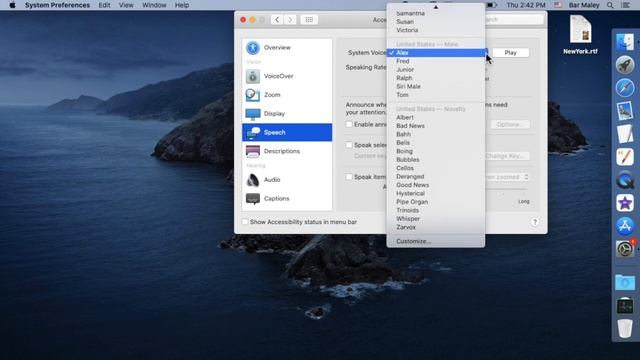Pick the Pipe Organ voice
This screenshot has height=360, width=640.
[436, 202]
